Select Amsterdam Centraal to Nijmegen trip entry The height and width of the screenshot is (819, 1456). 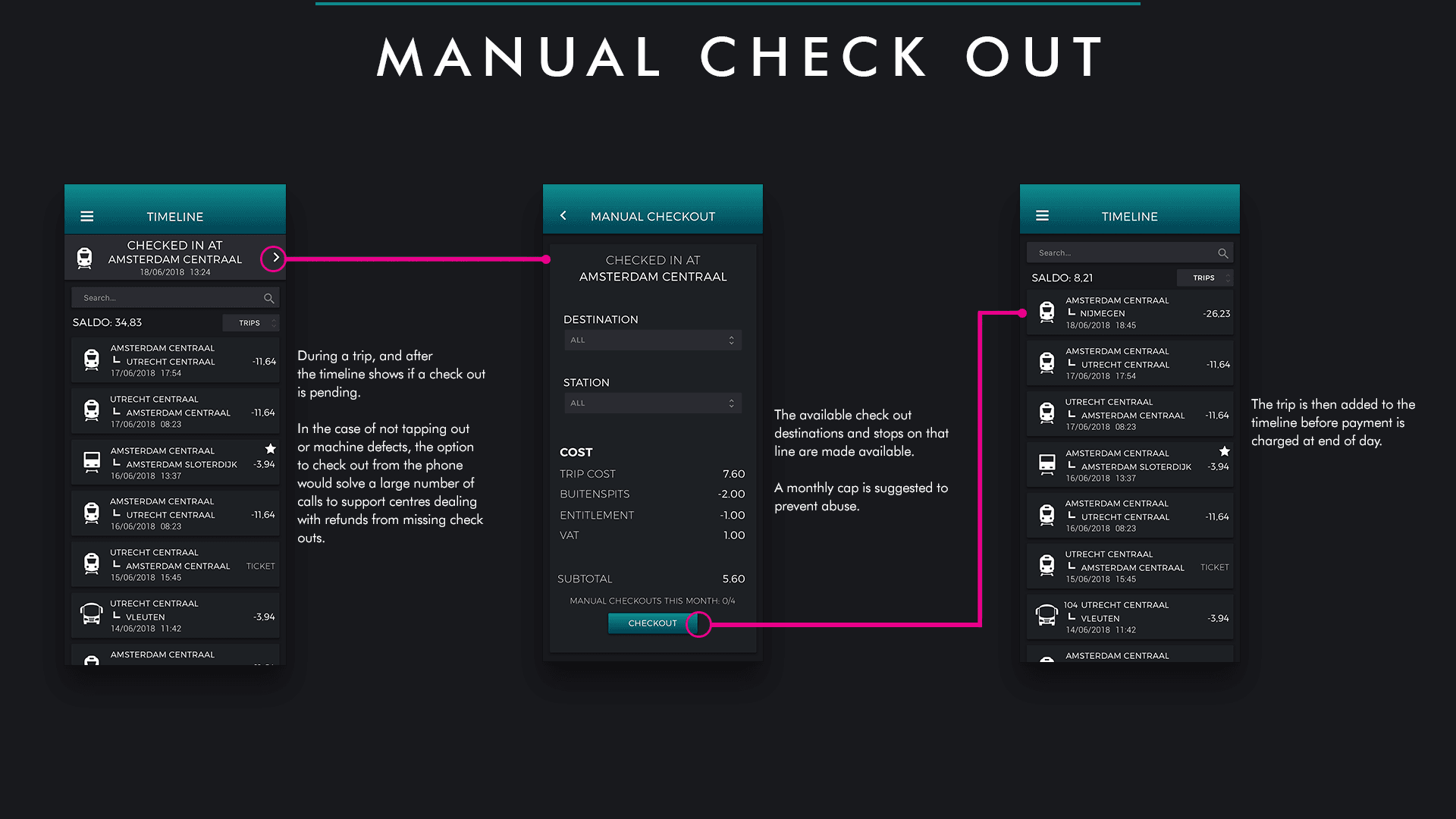(1130, 312)
